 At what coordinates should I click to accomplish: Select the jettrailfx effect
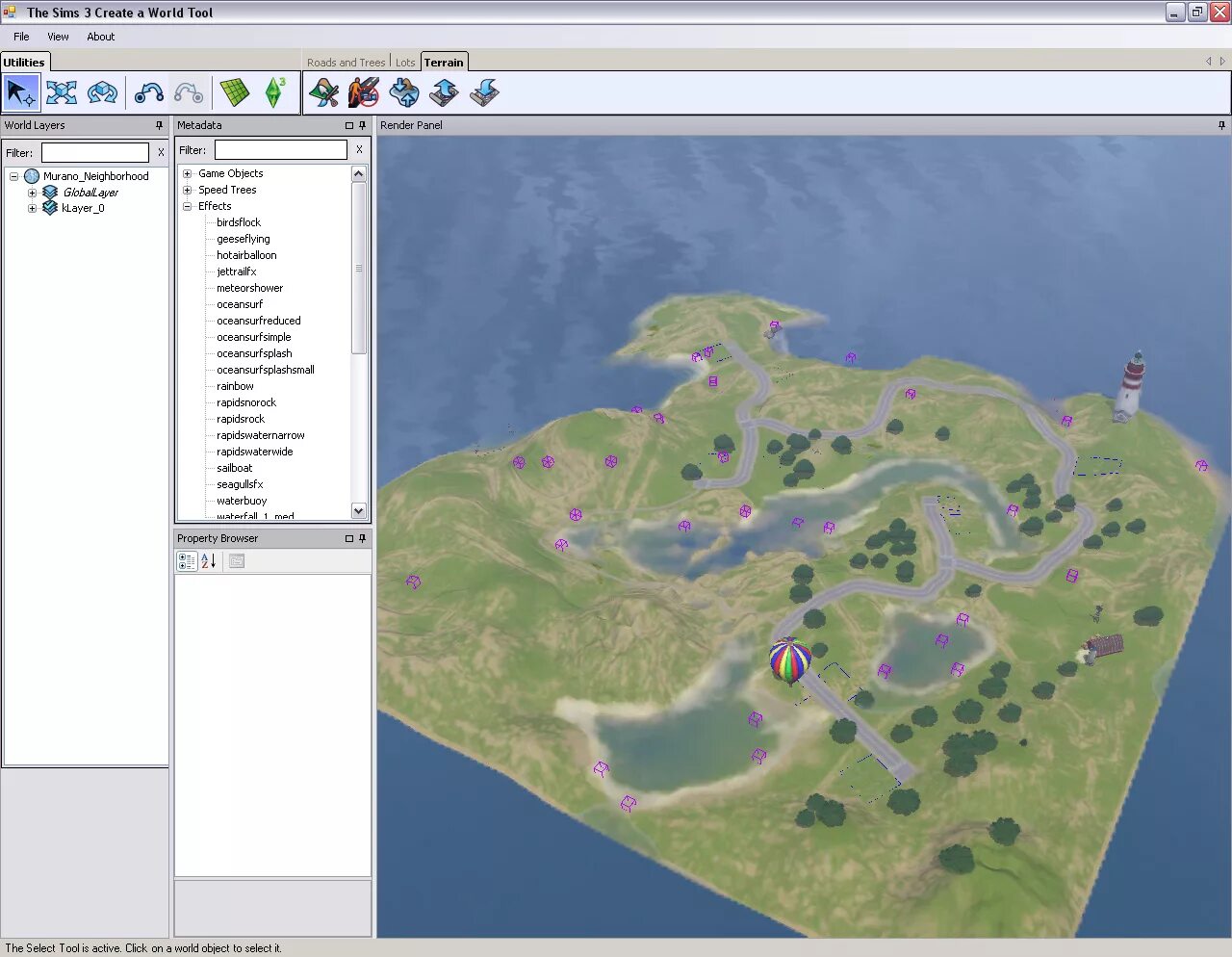click(237, 272)
